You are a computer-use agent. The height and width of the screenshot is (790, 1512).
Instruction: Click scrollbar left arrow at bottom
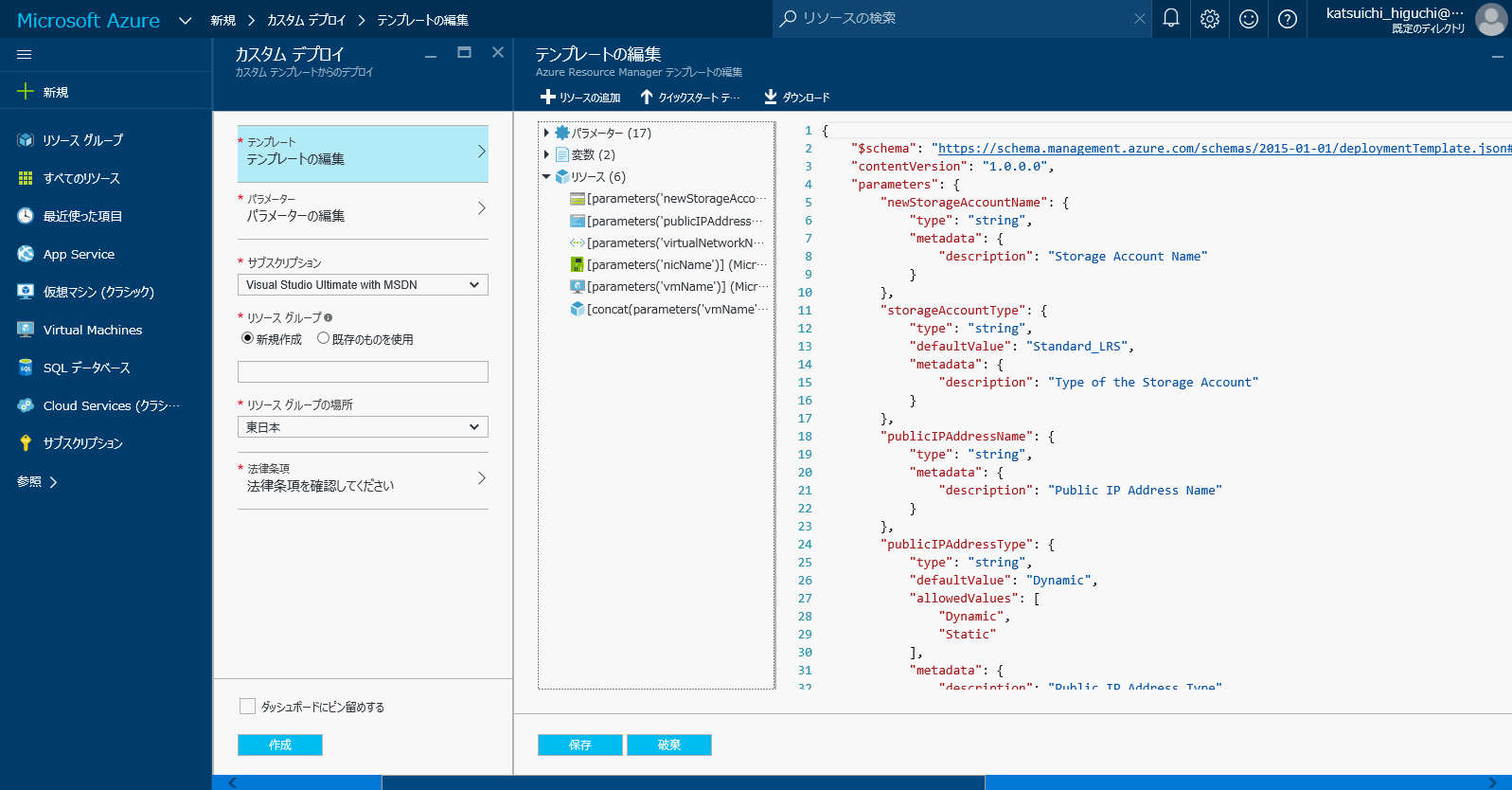232,782
